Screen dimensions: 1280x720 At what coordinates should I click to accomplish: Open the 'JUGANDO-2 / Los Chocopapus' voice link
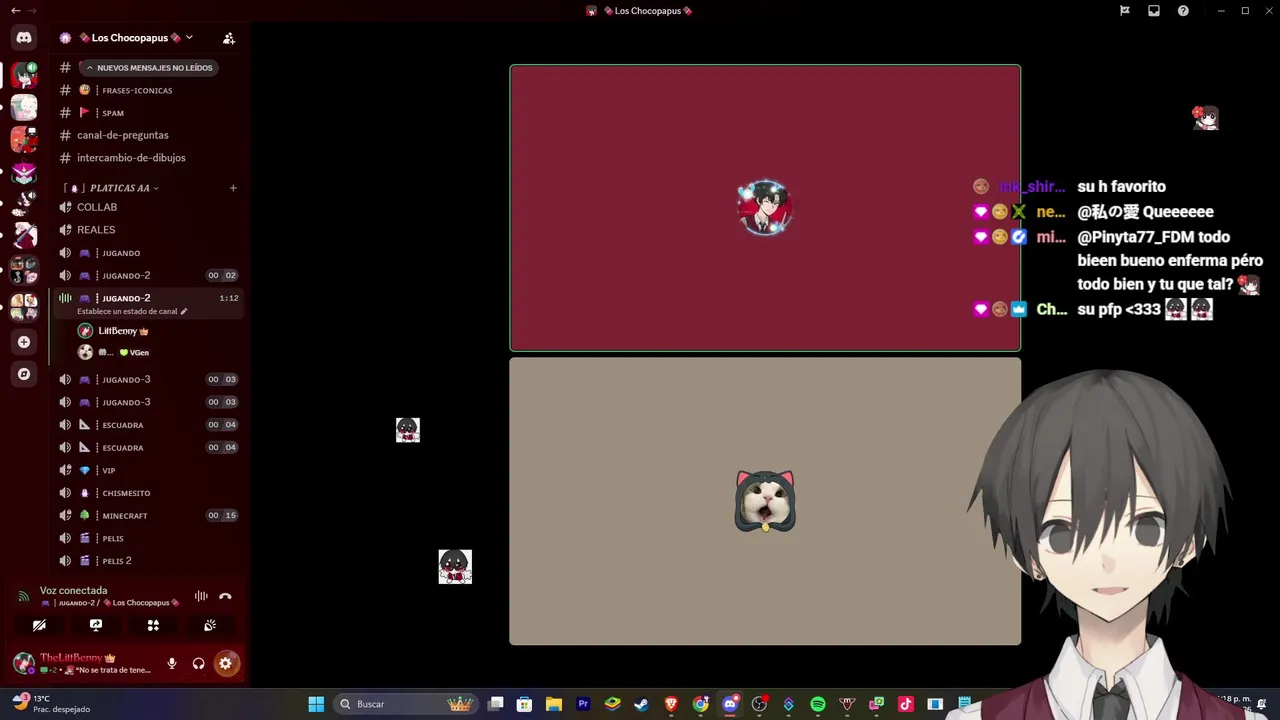(x=110, y=603)
